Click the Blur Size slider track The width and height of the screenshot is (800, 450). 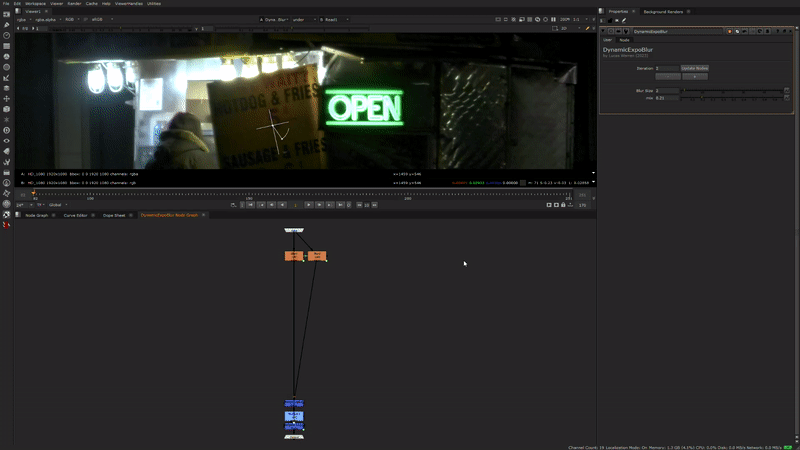click(732, 91)
